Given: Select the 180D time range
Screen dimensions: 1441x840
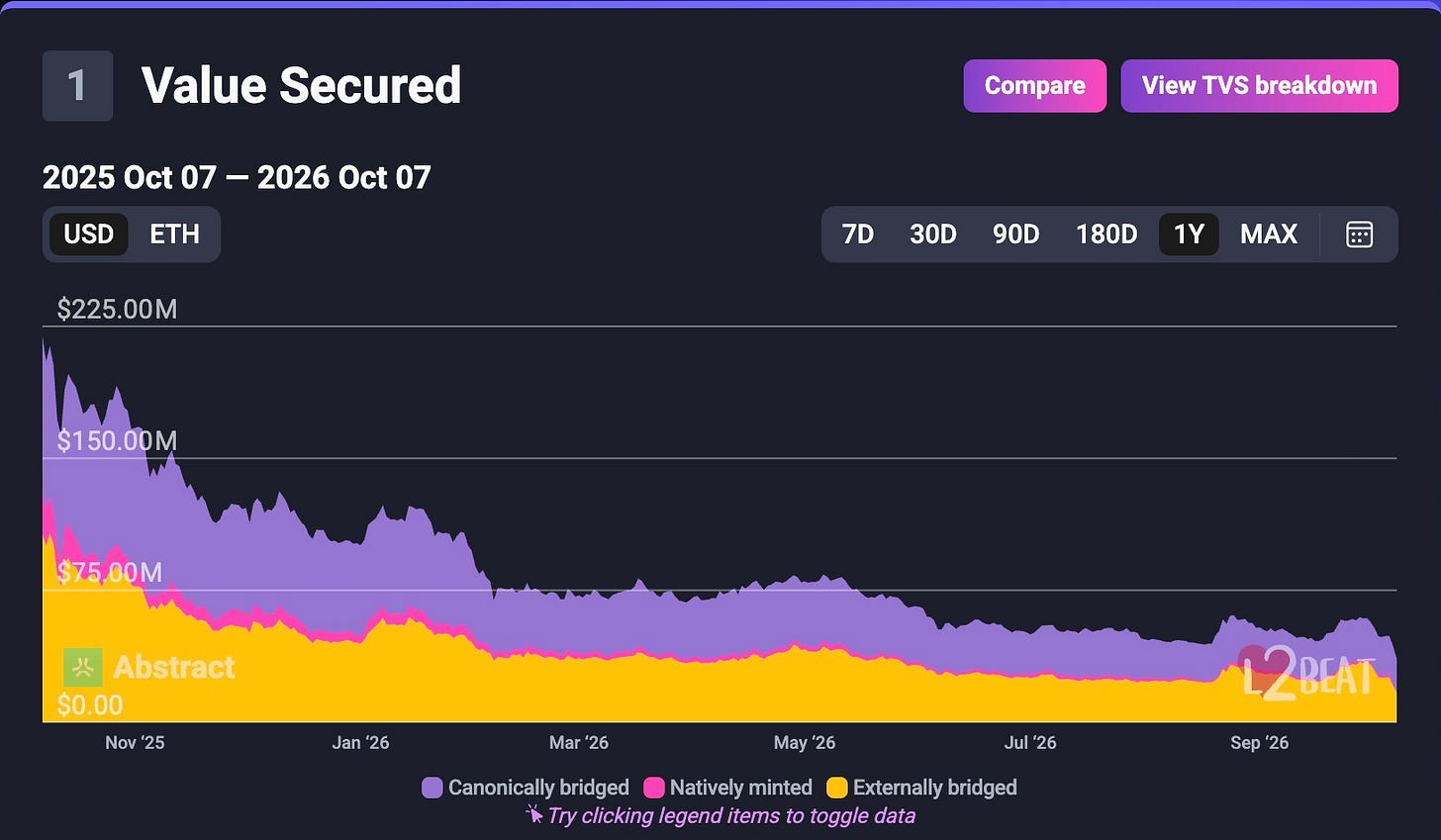Looking at the screenshot, I should [x=1106, y=234].
